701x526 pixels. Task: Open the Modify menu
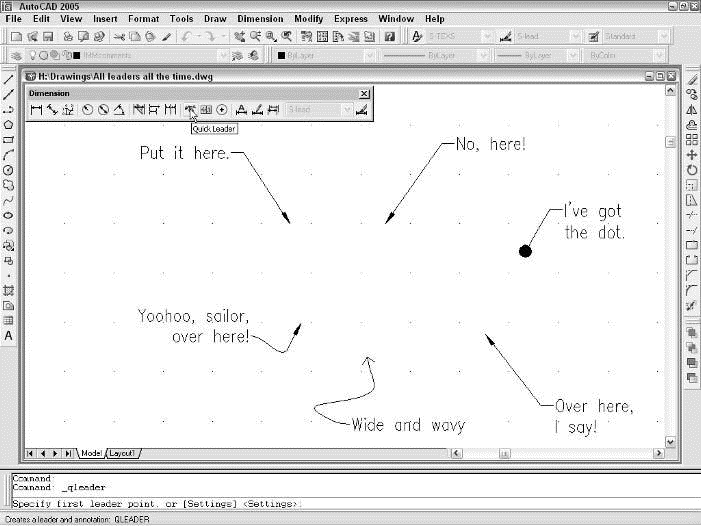click(308, 19)
